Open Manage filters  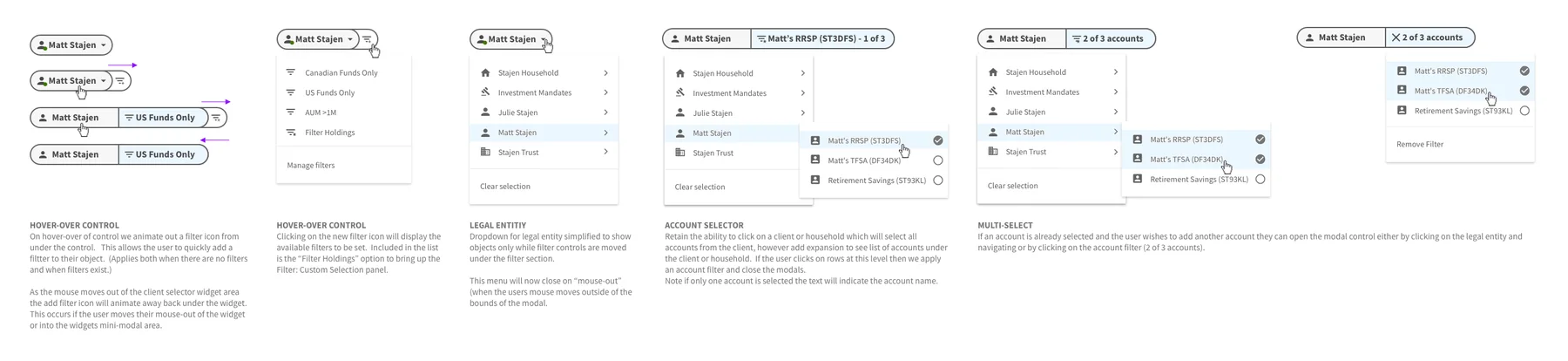click(311, 165)
